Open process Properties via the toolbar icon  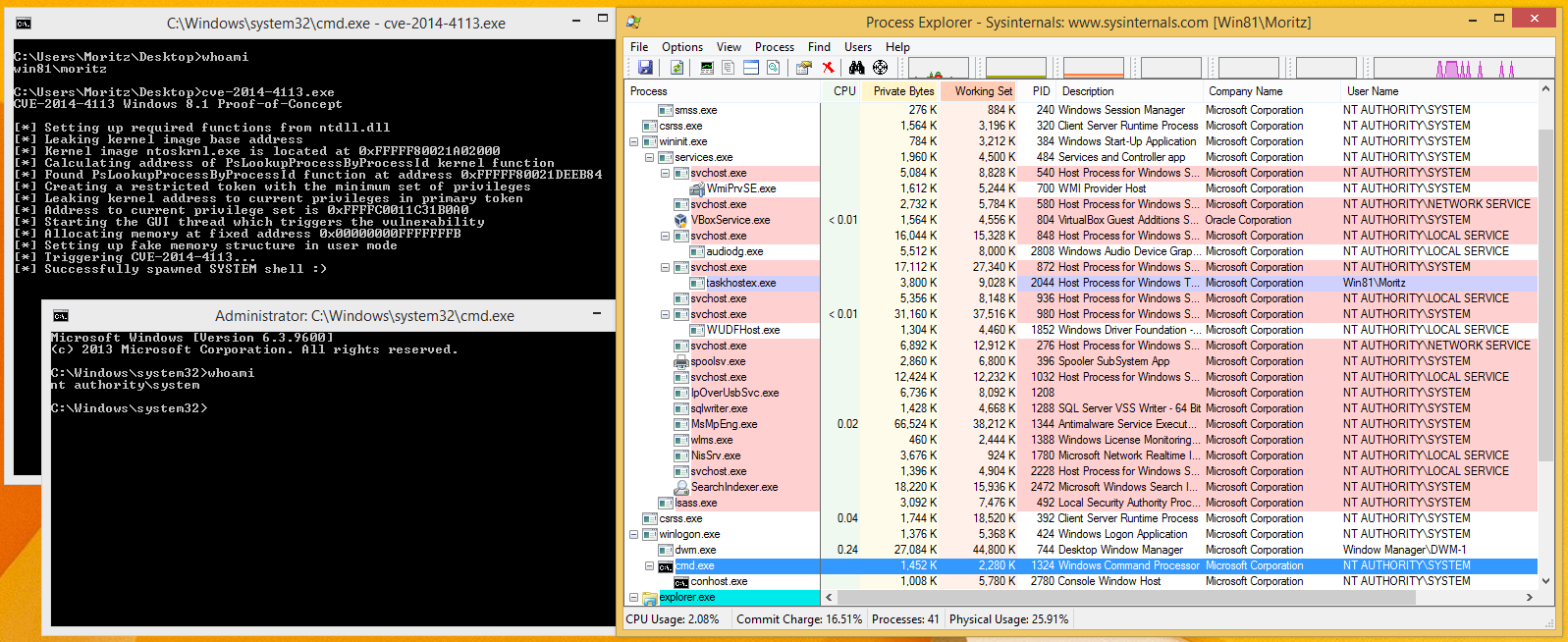(804, 67)
